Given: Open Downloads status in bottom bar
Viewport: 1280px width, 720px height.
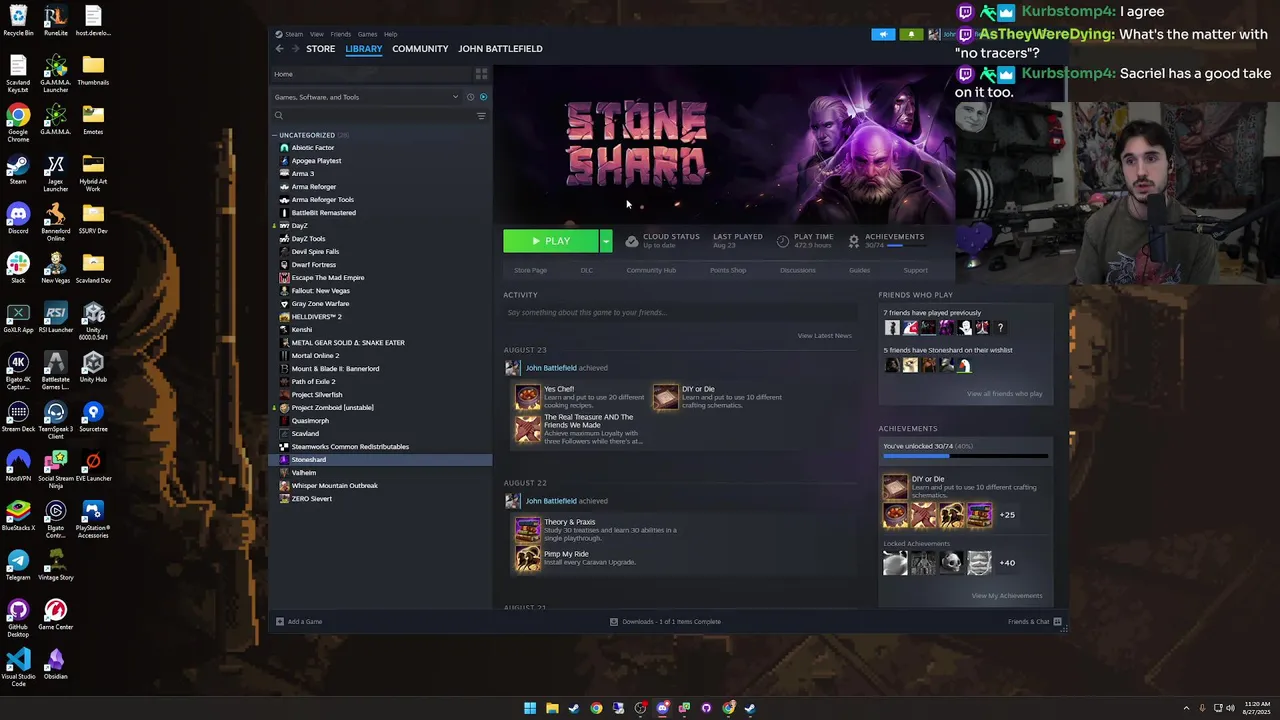Looking at the screenshot, I should pyautogui.click(x=665, y=622).
